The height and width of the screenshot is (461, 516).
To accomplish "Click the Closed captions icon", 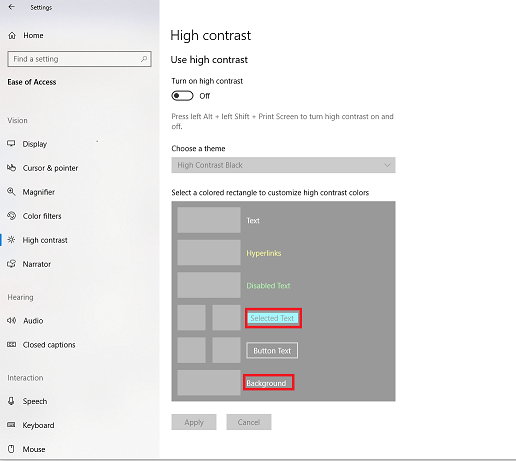I will (x=11, y=344).
